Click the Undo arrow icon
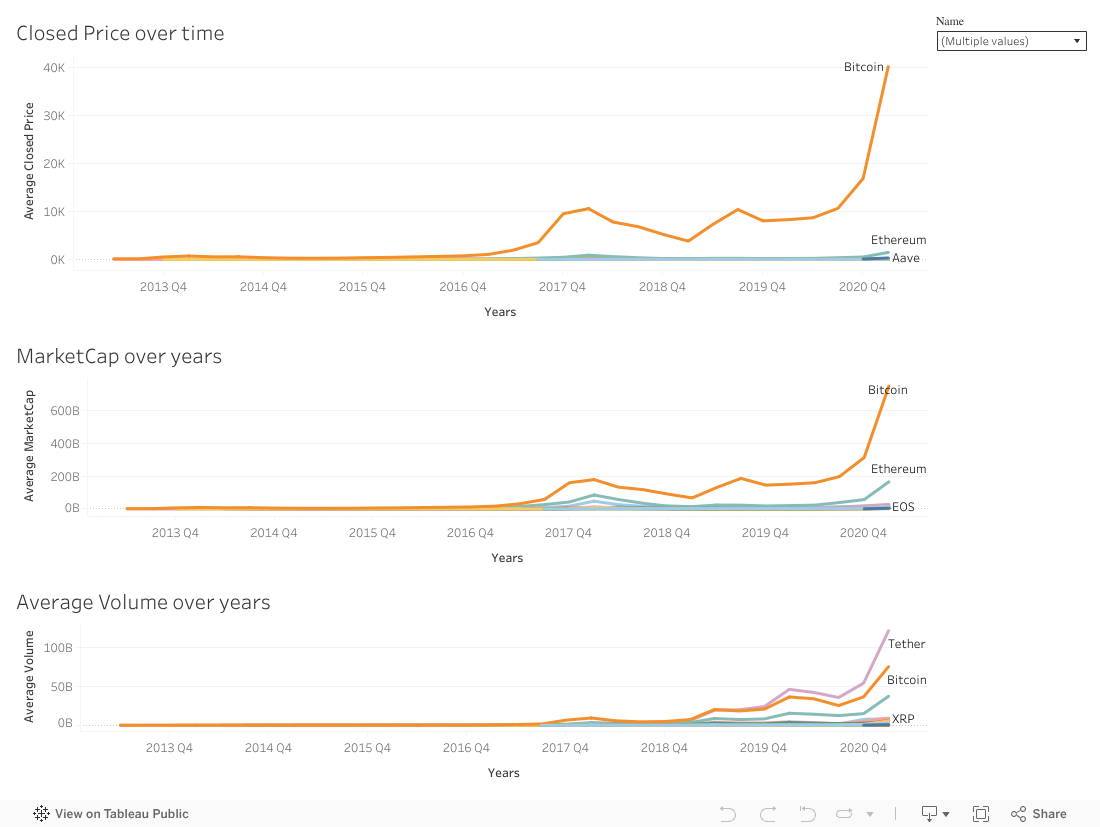1100x827 pixels. [x=728, y=814]
